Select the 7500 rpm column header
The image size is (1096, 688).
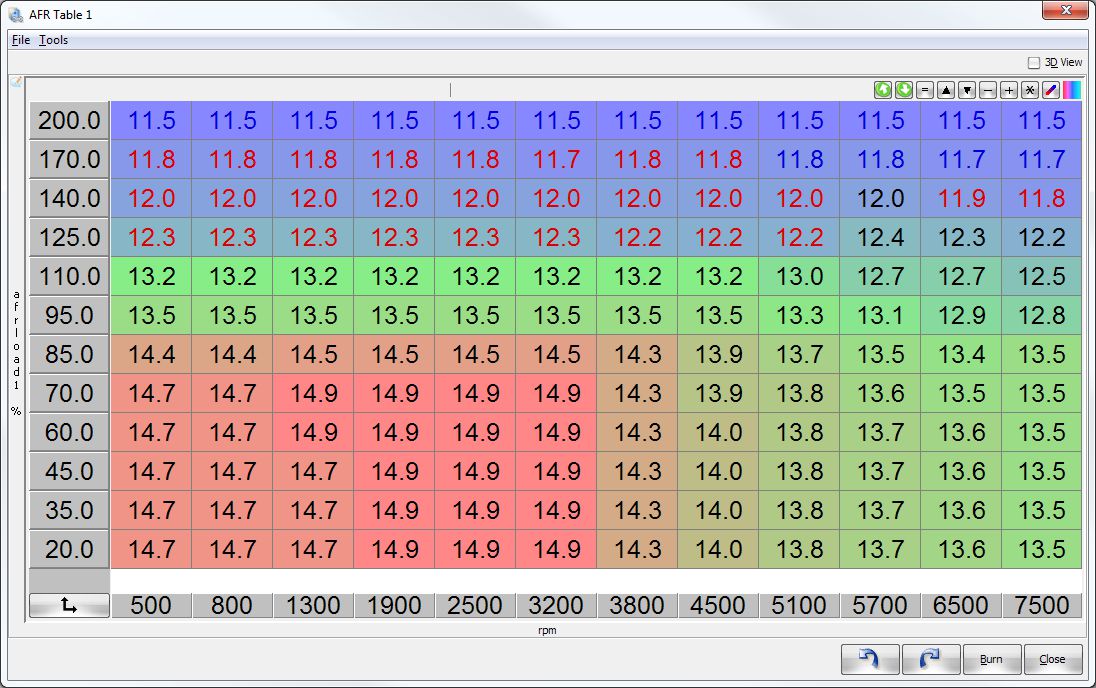[1041, 605]
